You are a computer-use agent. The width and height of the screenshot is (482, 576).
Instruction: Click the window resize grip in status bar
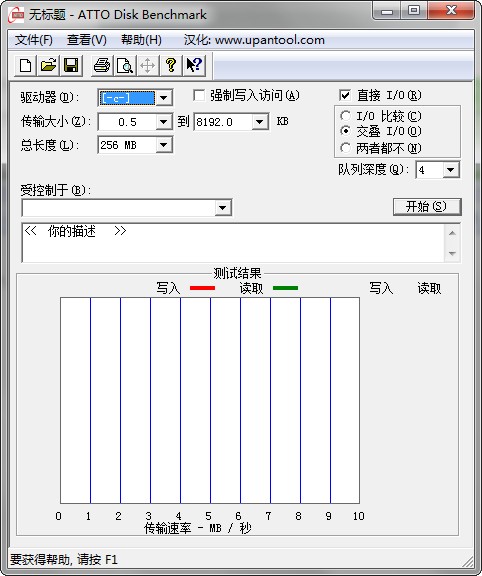(x=467, y=561)
